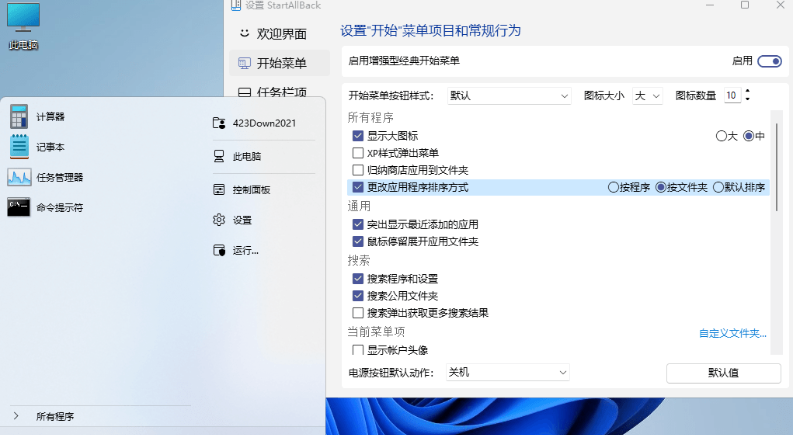Launch Command Prompt icon in start menu
The height and width of the screenshot is (435, 793).
point(19,207)
